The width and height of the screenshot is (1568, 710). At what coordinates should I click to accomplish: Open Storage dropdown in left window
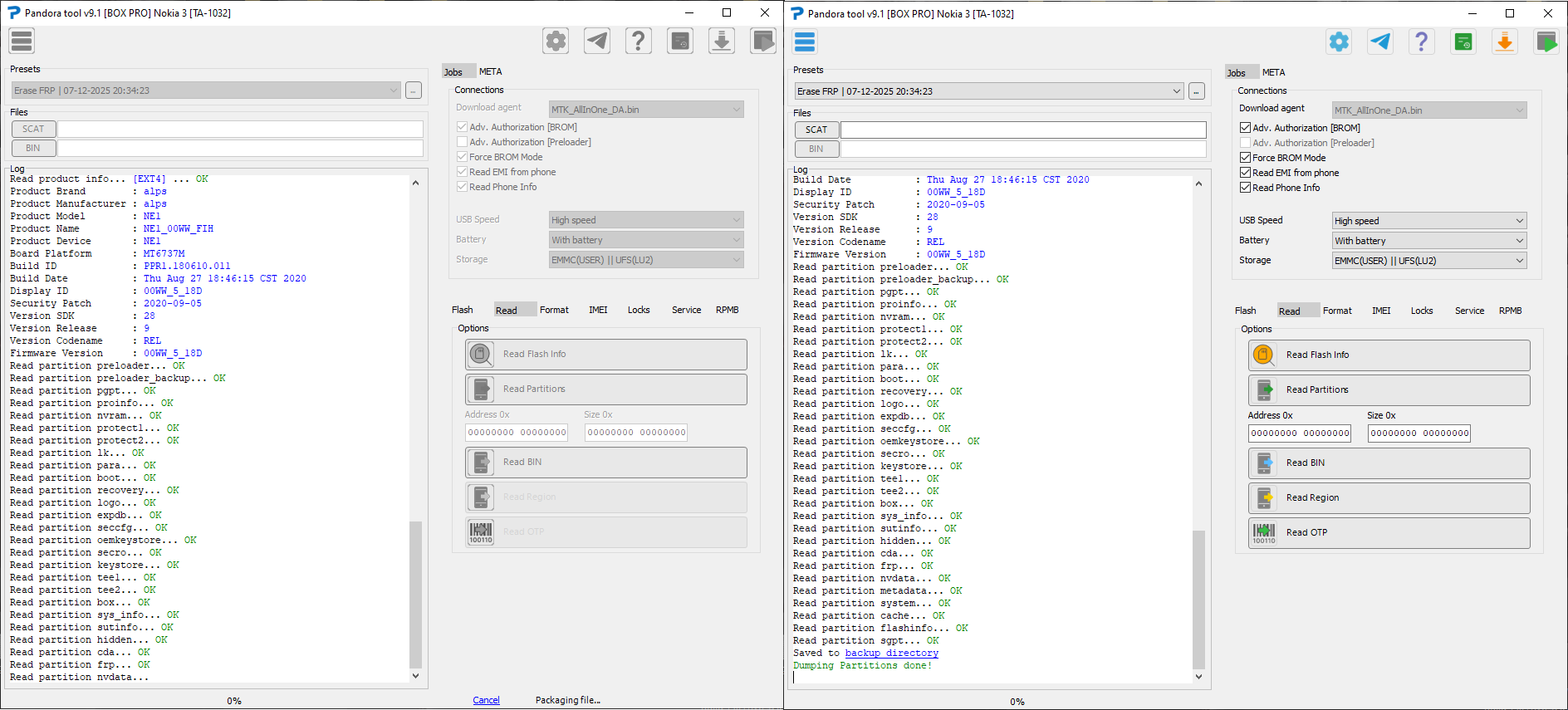[x=646, y=260]
